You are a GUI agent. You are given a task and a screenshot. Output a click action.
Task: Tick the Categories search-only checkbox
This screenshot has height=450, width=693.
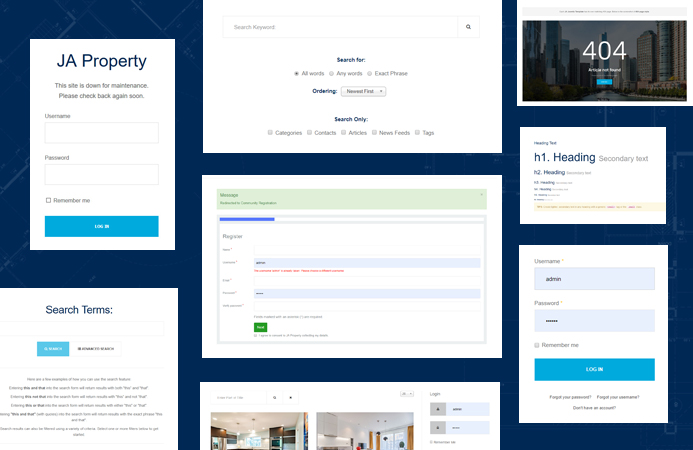coord(270,132)
